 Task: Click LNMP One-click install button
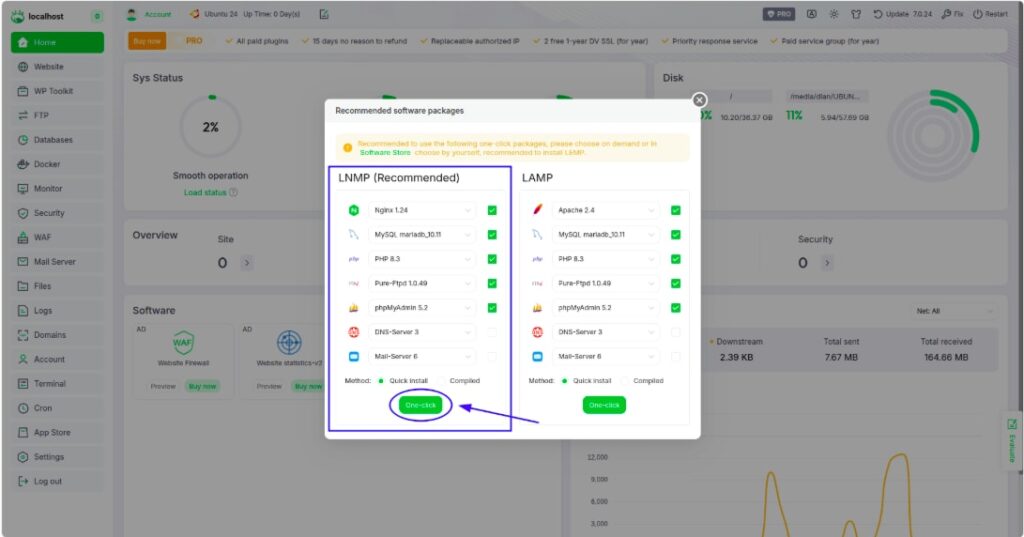point(421,405)
